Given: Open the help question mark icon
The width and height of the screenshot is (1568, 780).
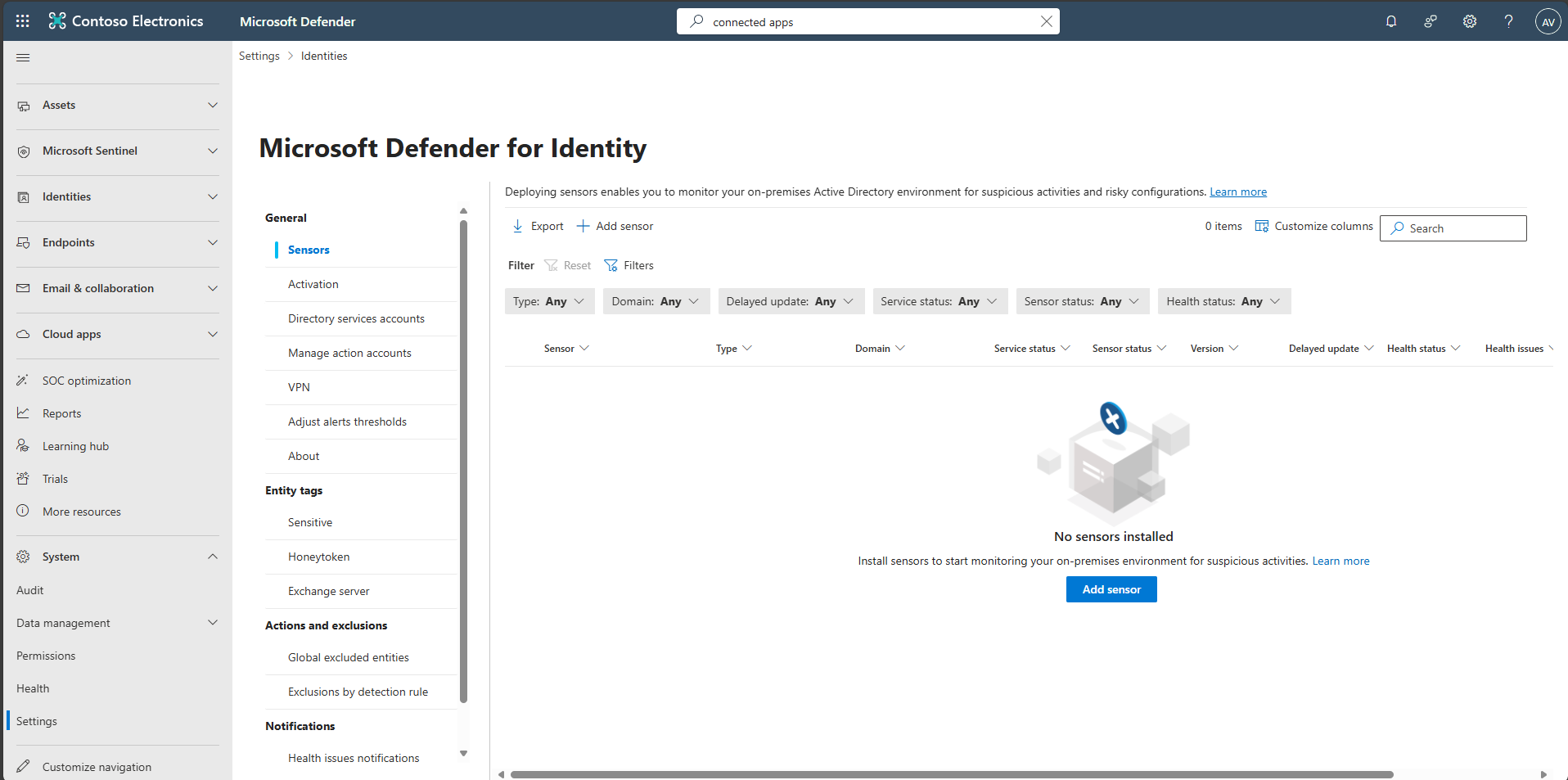Looking at the screenshot, I should 1508,21.
